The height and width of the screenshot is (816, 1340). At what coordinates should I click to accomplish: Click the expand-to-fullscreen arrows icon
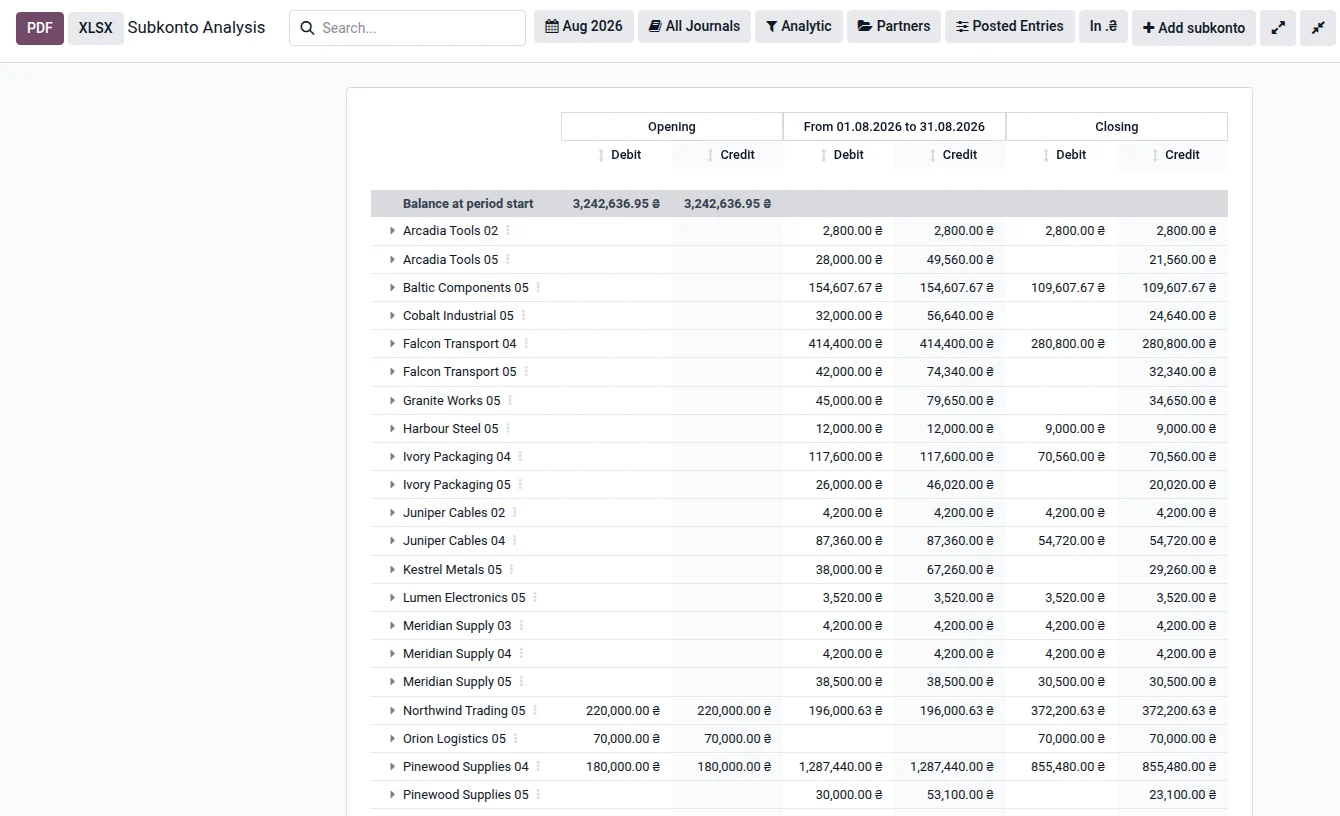[1278, 28]
